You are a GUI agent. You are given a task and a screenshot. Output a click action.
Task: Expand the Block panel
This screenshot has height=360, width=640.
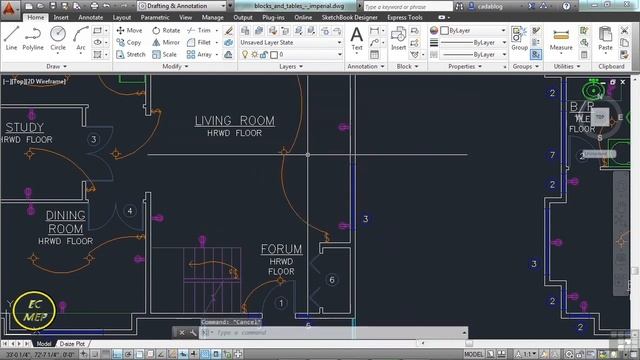click(407, 67)
